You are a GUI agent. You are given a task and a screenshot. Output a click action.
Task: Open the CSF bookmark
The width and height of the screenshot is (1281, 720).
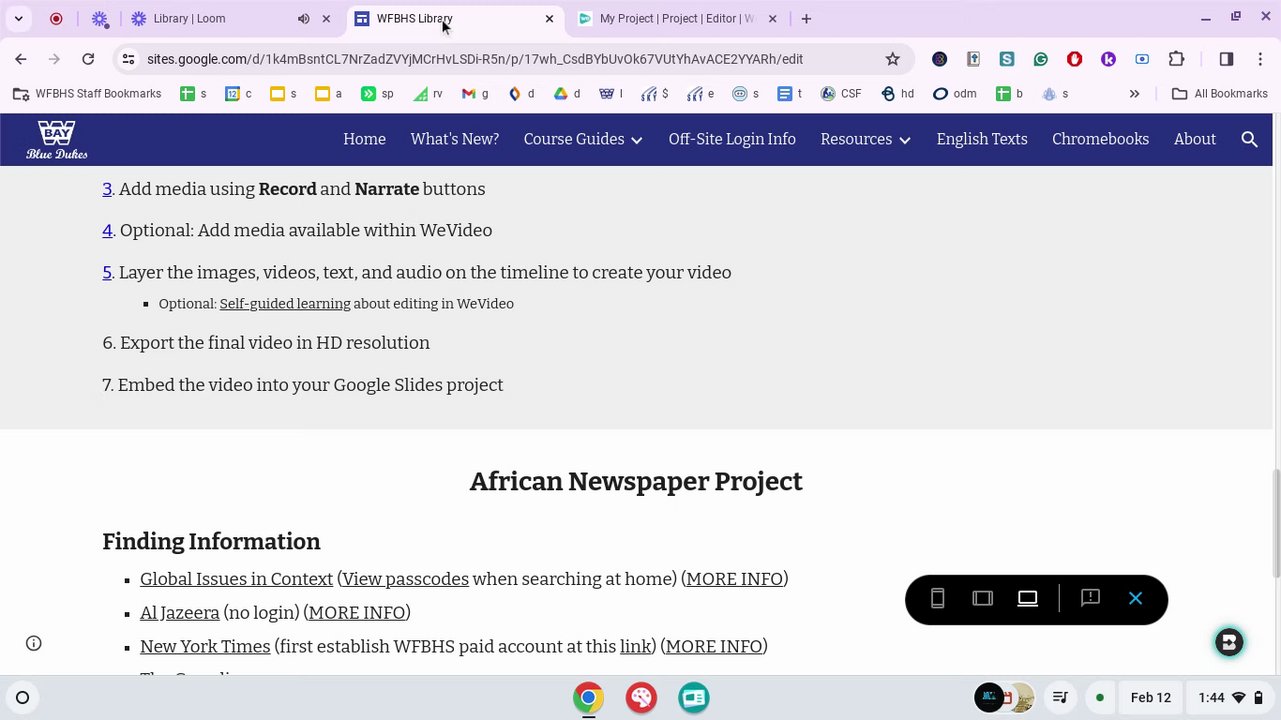tap(841, 94)
